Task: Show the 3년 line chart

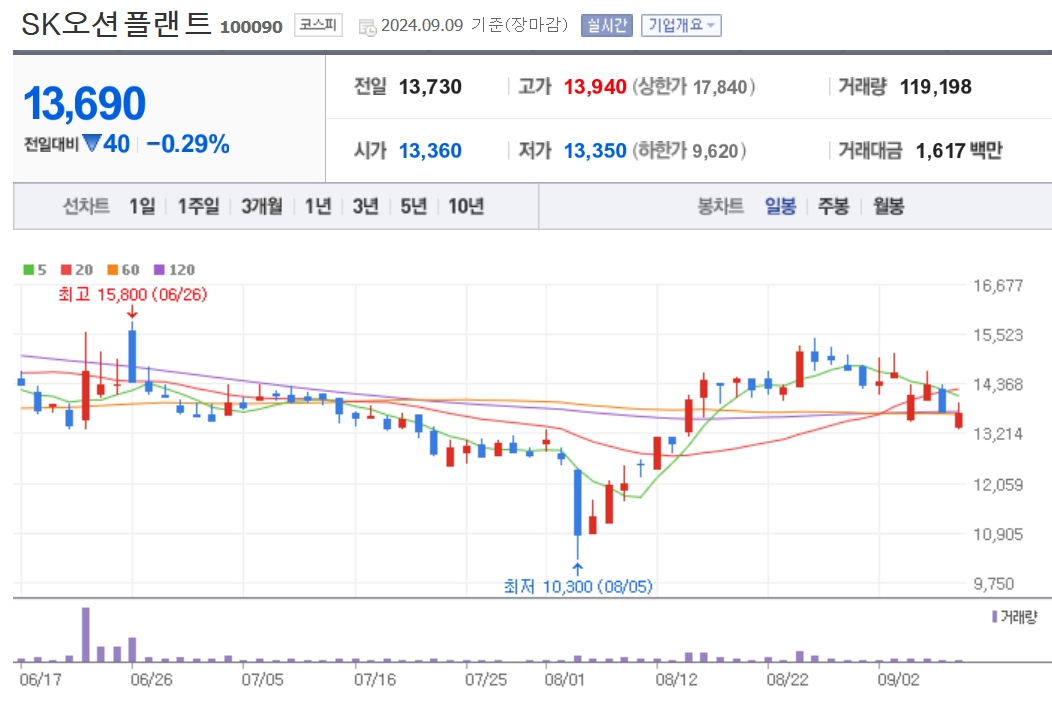Action: pos(366,206)
